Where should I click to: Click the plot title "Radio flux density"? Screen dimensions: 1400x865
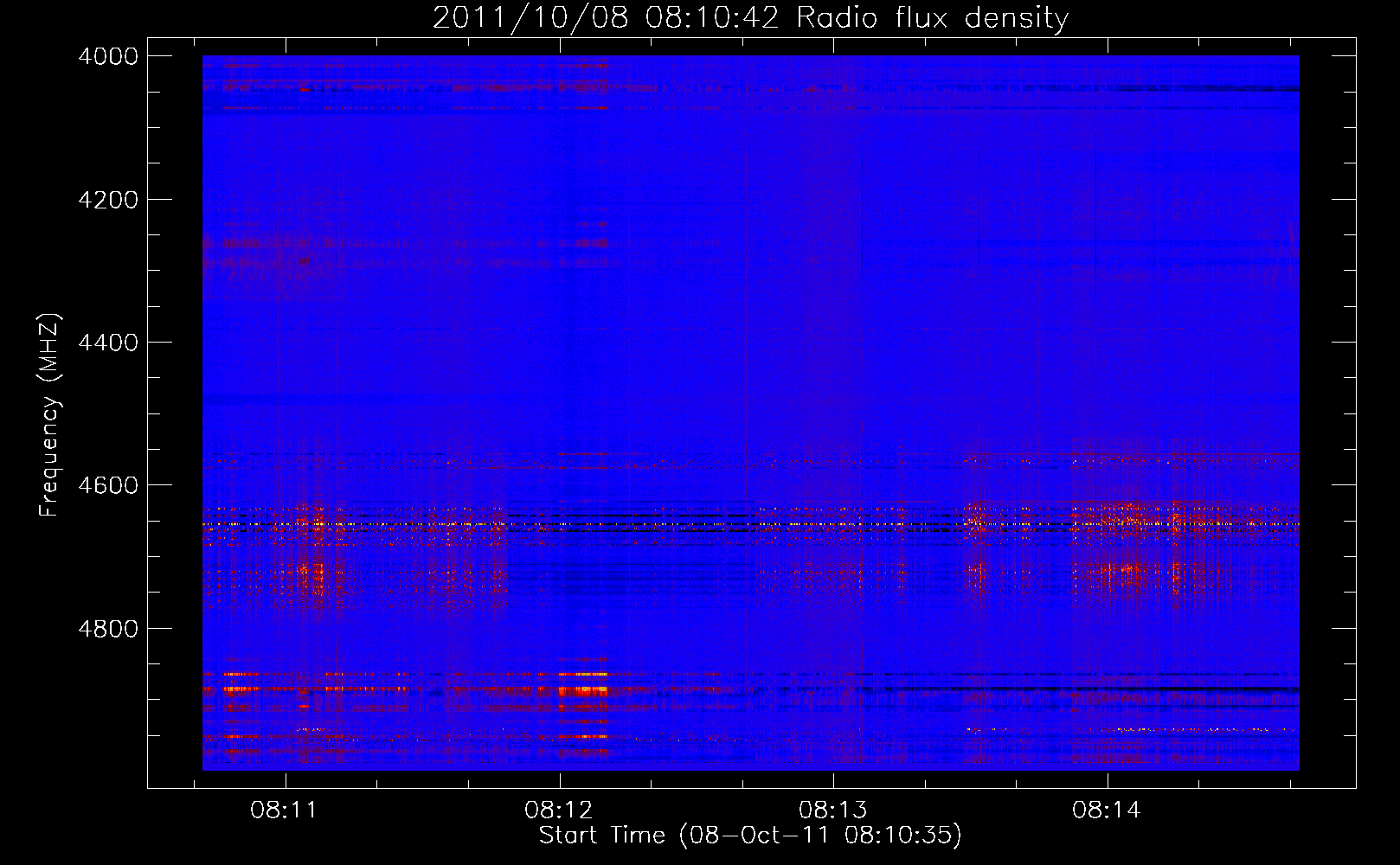pyautogui.click(x=932, y=18)
